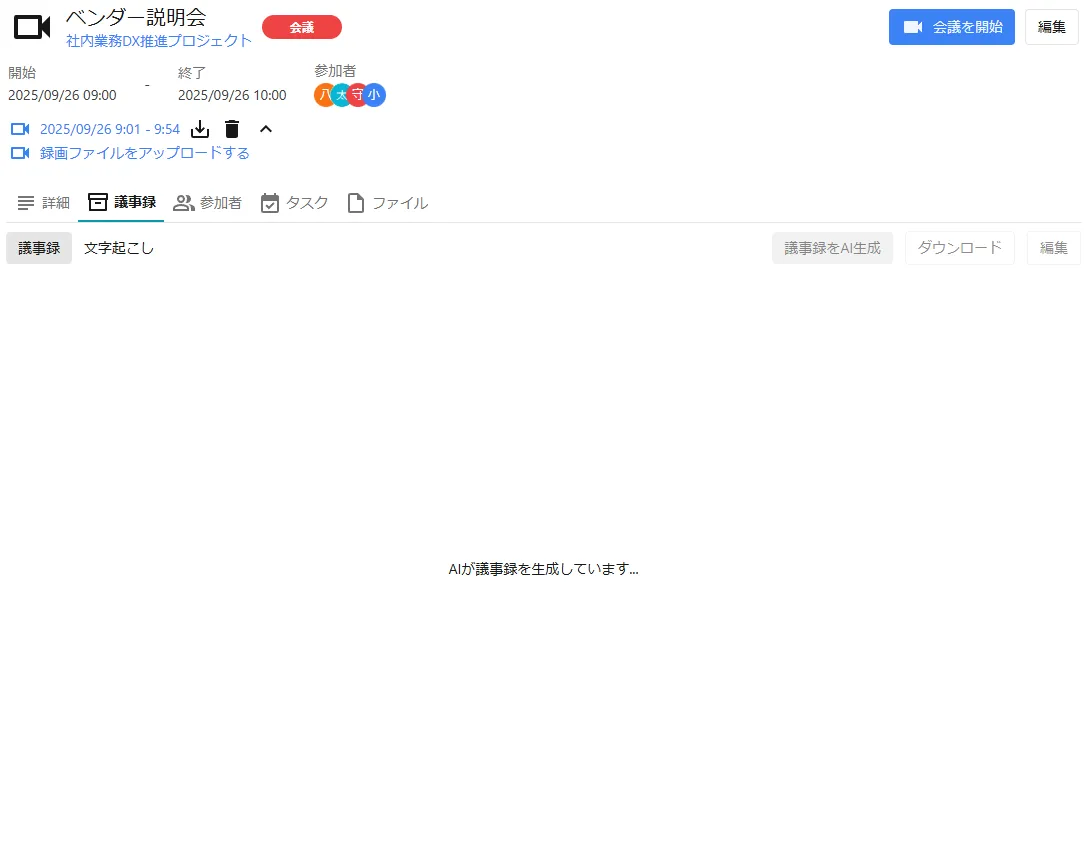Click the video camera icon beside the meeting title
The image size is (1086, 864).
tap(30, 27)
